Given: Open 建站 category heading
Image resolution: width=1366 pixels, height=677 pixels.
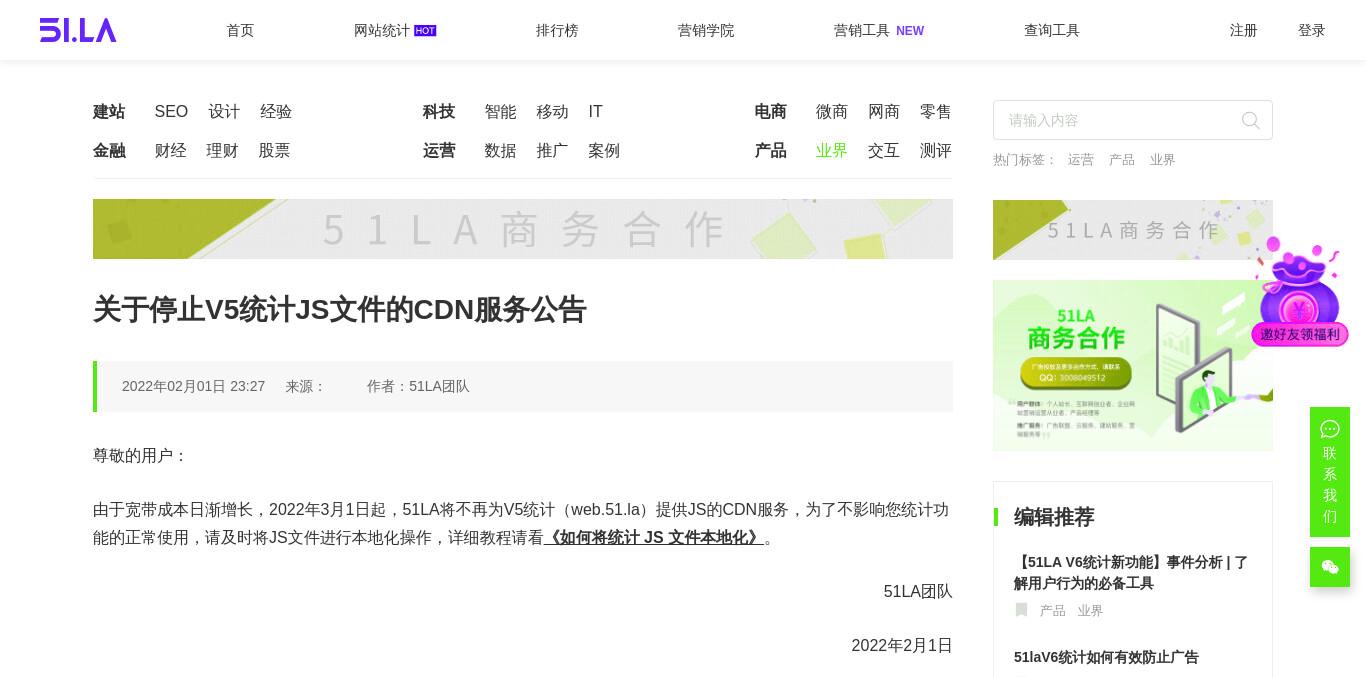Looking at the screenshot, I should (x=109, y=112).
